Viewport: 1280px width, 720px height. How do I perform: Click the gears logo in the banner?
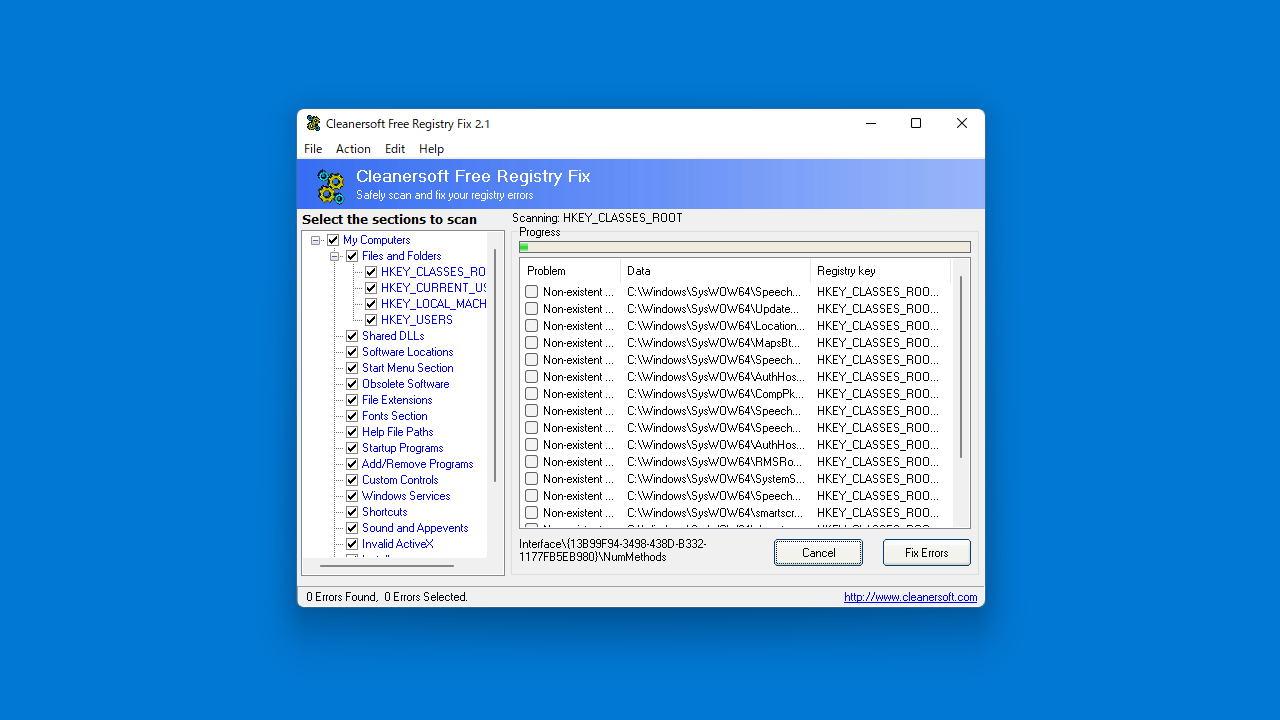pos(330,186)
